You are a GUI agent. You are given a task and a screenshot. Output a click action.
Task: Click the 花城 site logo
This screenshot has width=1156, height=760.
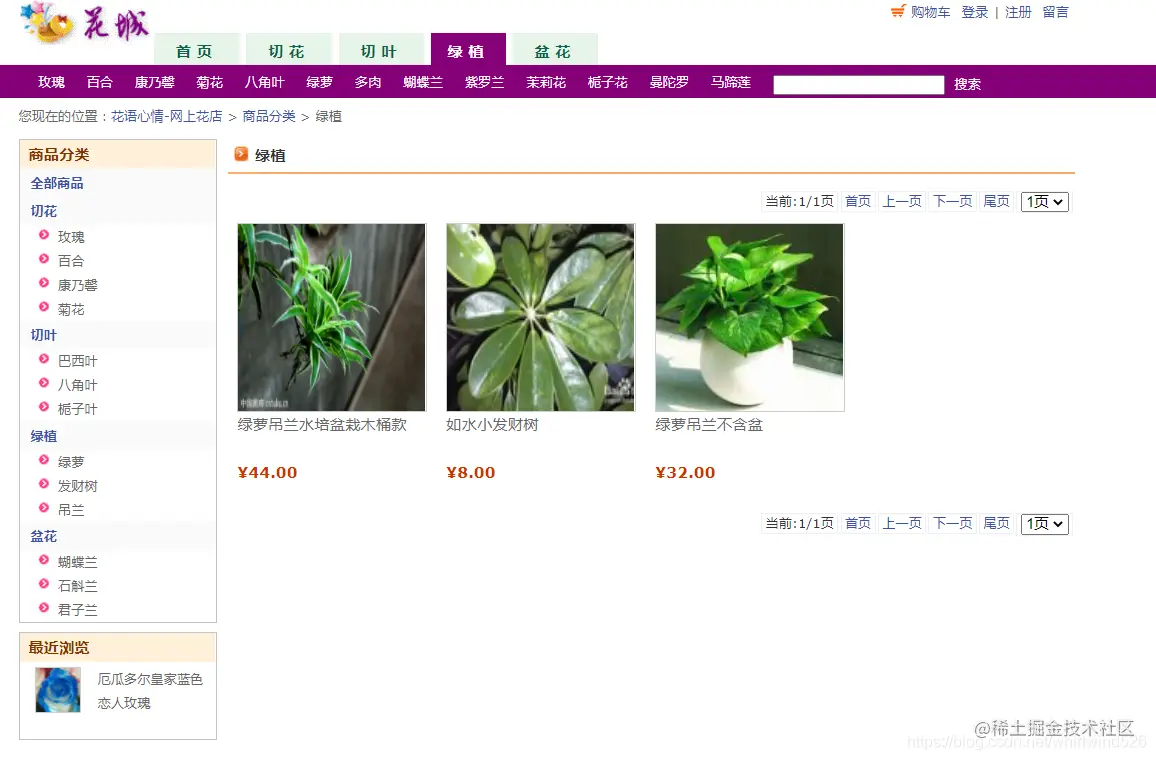[85, 23]
